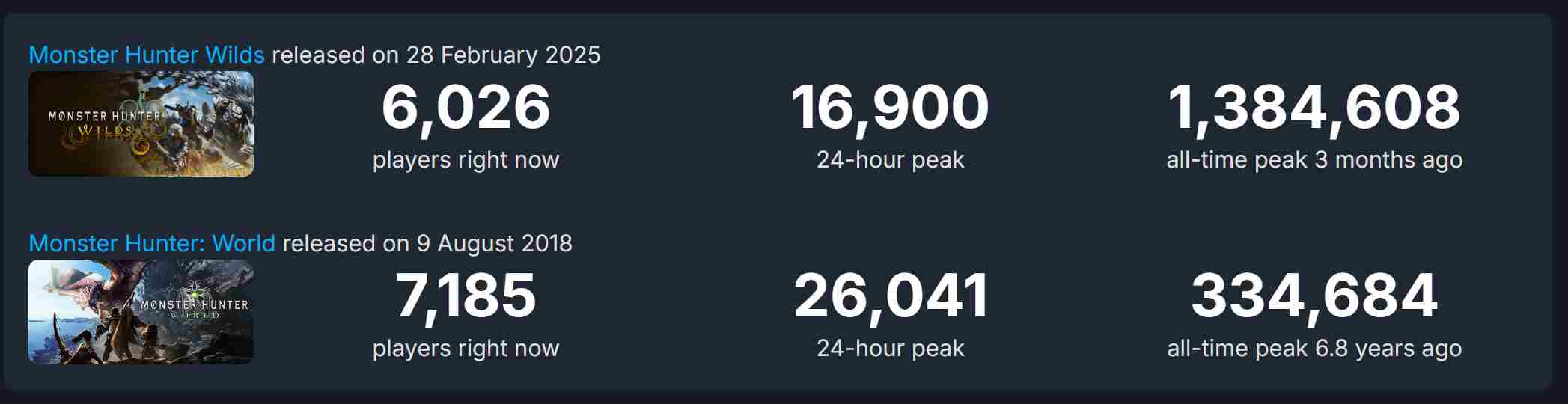Click the '24-hour peak' label under 26,041

click(890, 348)
